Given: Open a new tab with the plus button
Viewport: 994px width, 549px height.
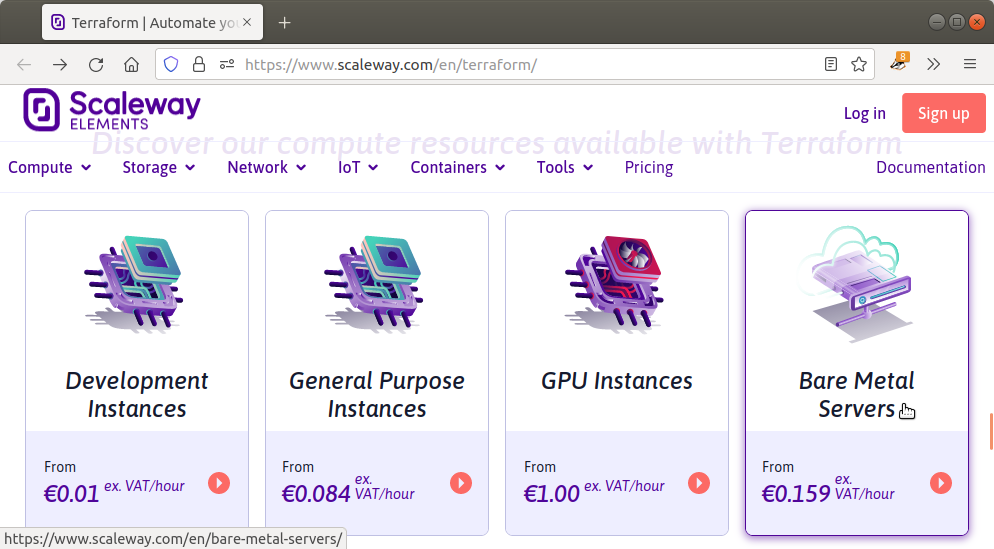Looking at the screenshot, I should tap(285, 23).
